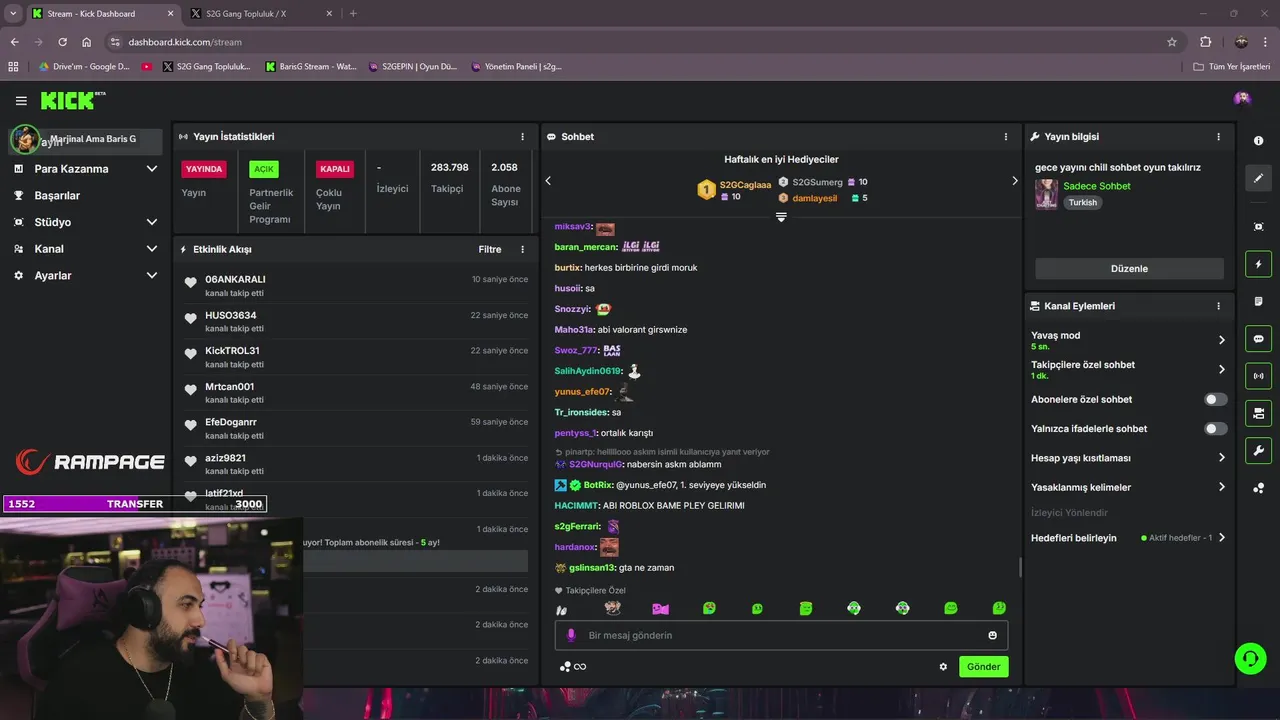
Task: Click the Chrome address bar URL
Action: coord(185,42)
